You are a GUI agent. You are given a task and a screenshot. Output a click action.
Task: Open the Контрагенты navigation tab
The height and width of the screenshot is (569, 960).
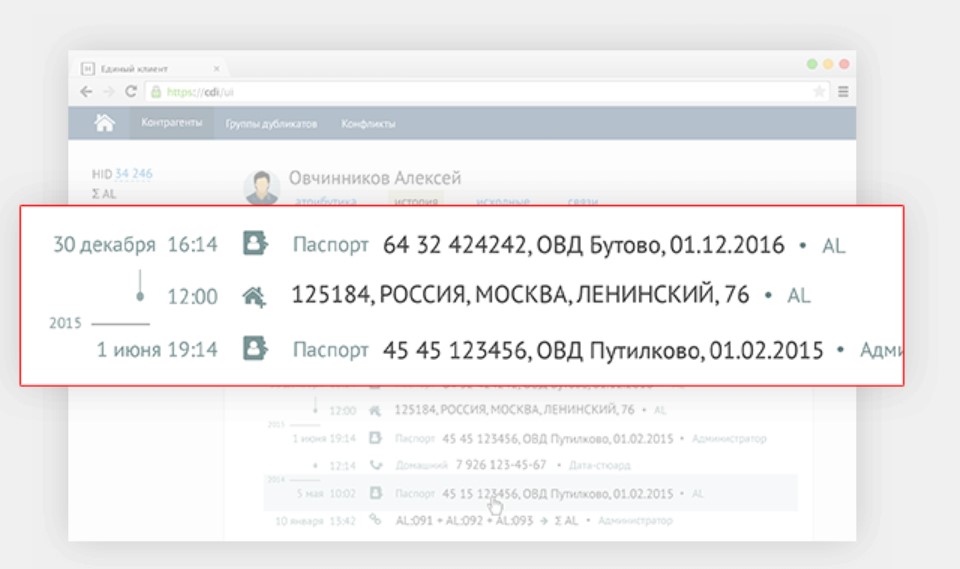(x=171, y=122)
